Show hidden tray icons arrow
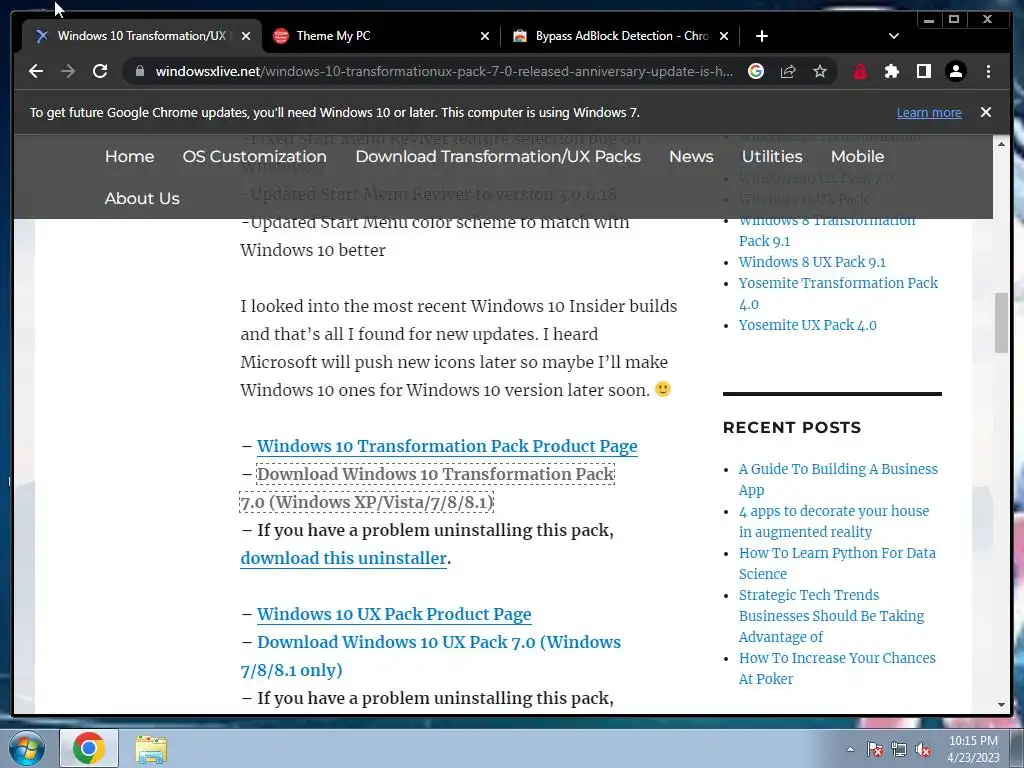The width and height of the screenshot is (1024, 768). [x=850, y=749]
